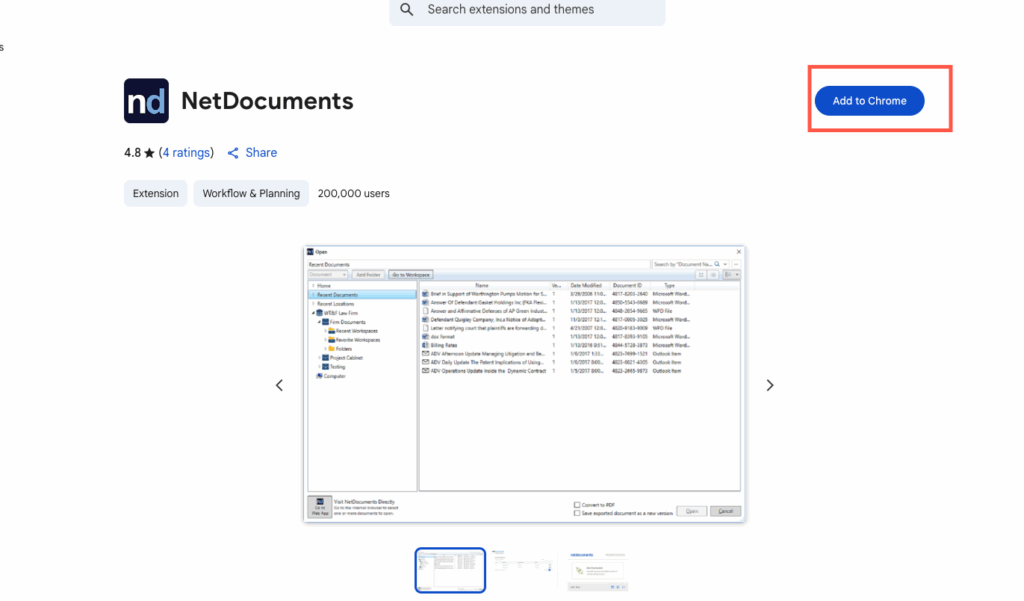Viewport: 1024px width, 601px height.
Task: Click the Add to Chrome button
Action: [869, 100]
